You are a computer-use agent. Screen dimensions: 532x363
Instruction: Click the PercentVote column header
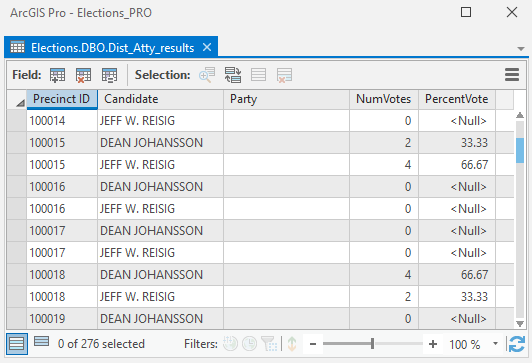pos(457,99)
